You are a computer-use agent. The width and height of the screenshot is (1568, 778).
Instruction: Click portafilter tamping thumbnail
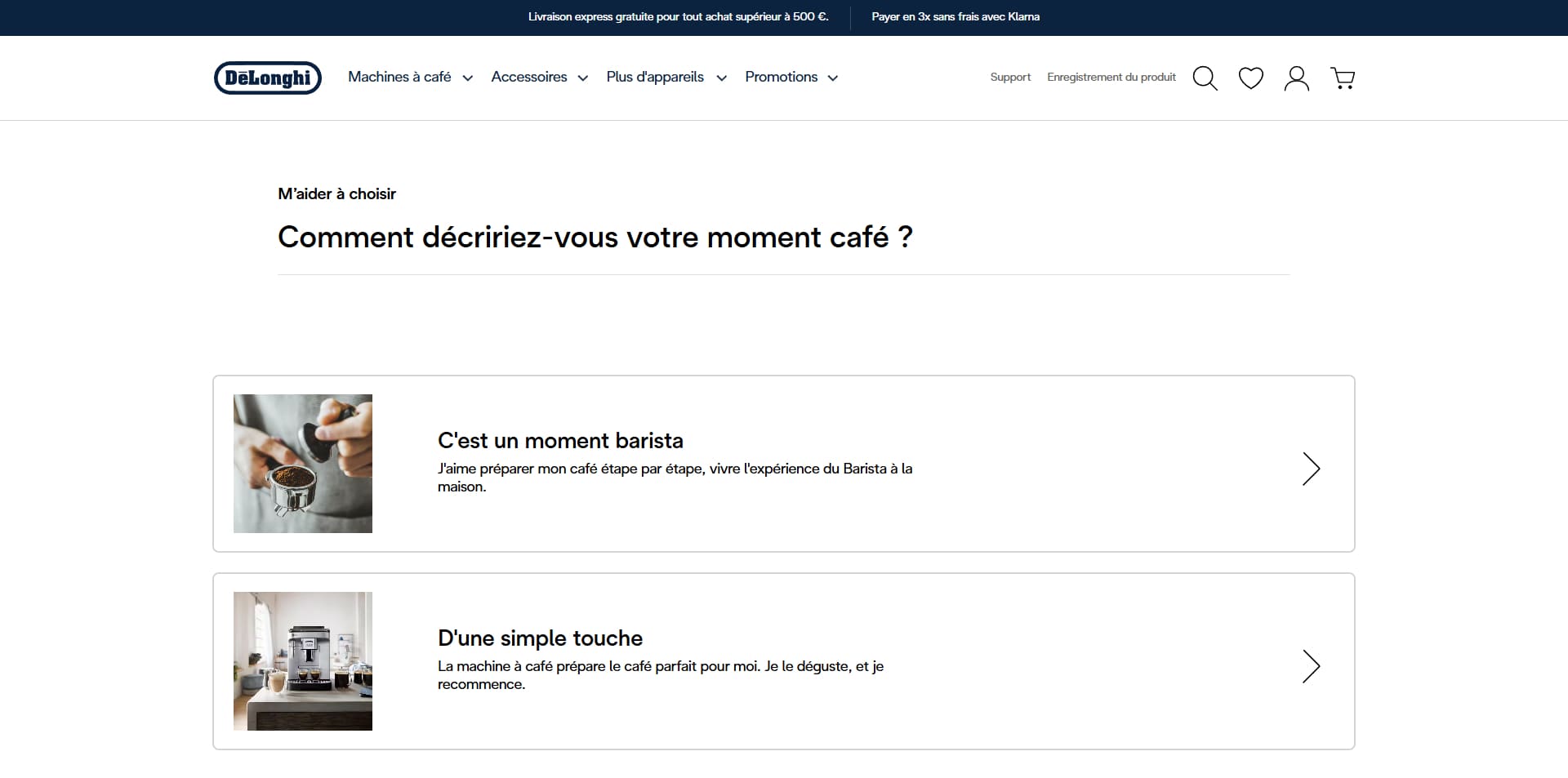tap(303, 464)
